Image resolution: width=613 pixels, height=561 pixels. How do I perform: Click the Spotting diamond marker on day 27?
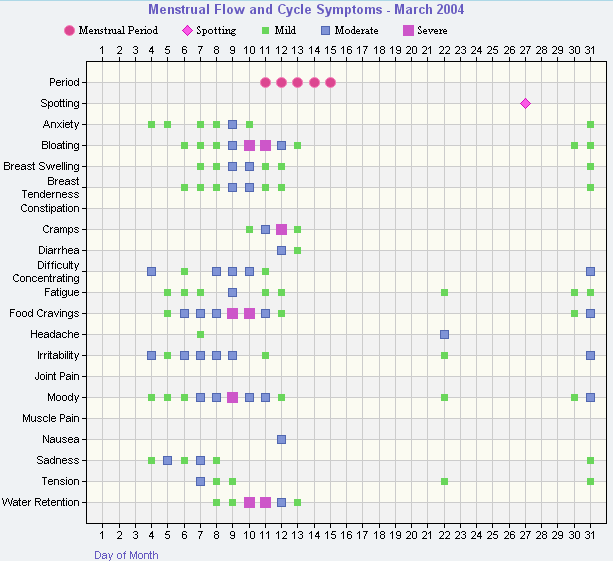[x=526, y=103]
